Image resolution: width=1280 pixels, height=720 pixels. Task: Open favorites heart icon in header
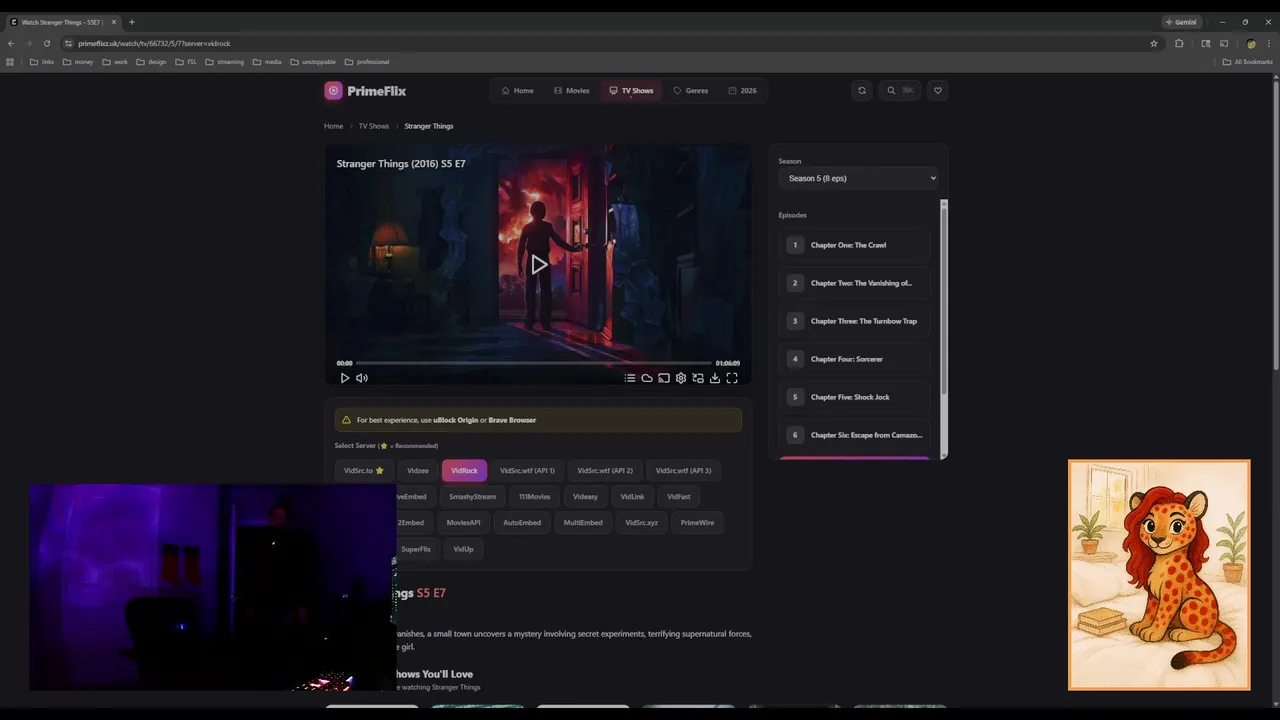(937, 91)
